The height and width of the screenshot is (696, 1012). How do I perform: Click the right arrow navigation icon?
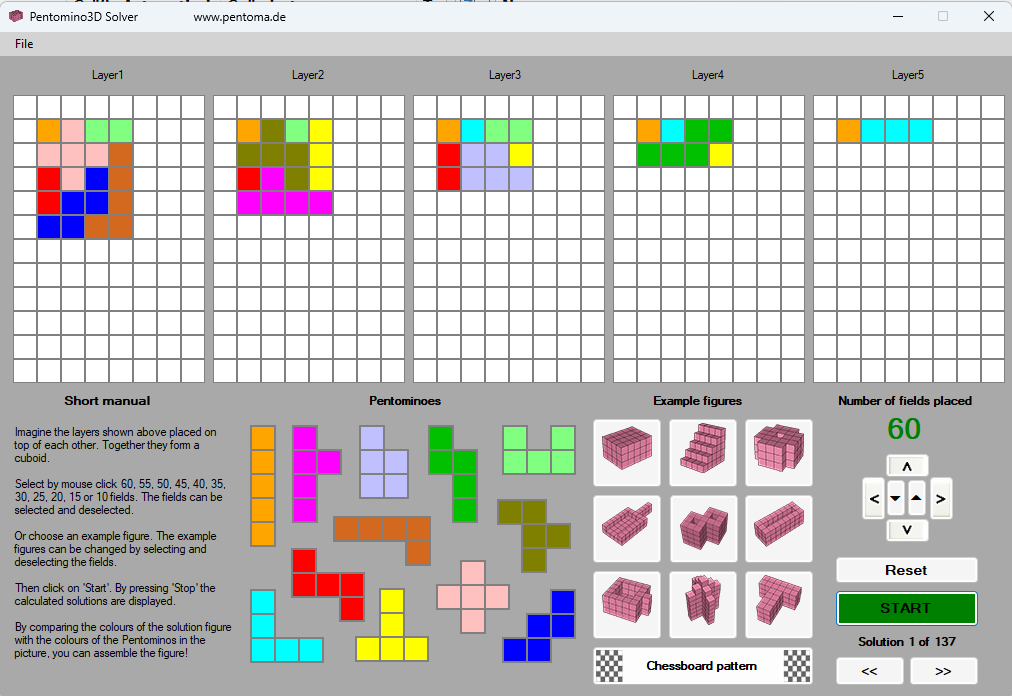941,498
